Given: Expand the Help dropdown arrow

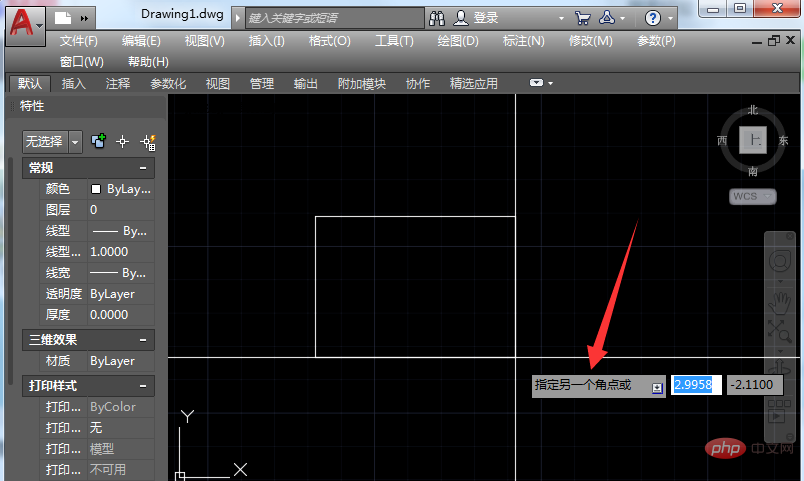Looking at the screenshot, I should pos(671,19).
